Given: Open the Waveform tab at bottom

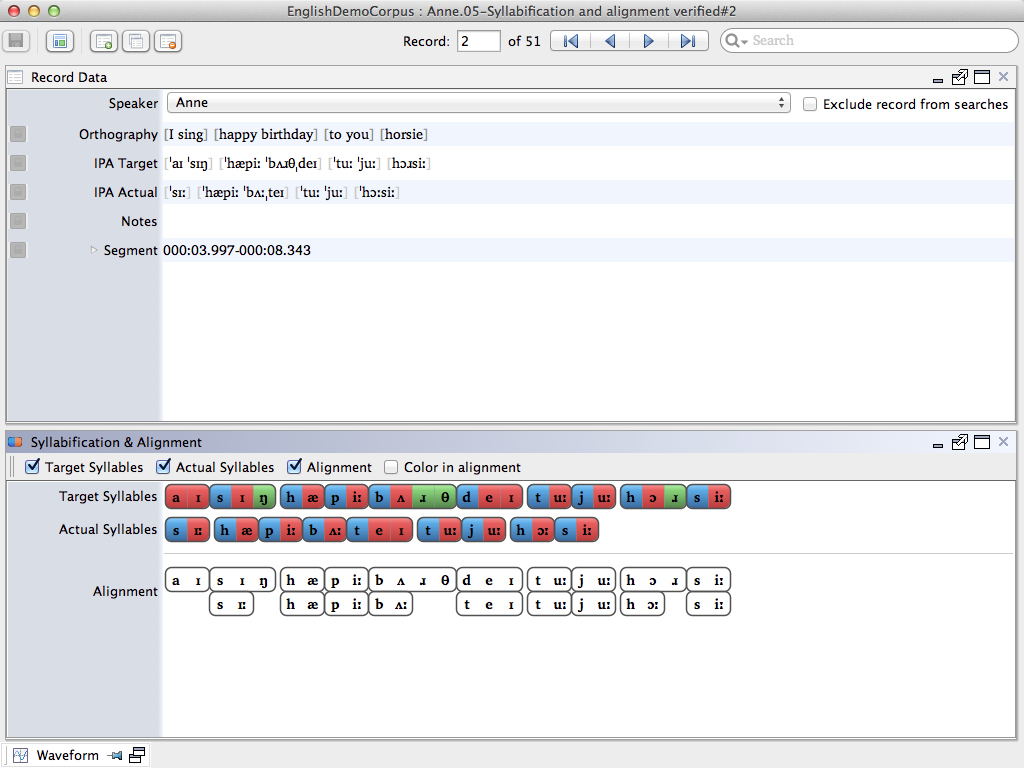Looking at the screenshot, I should tap(67, 755).
